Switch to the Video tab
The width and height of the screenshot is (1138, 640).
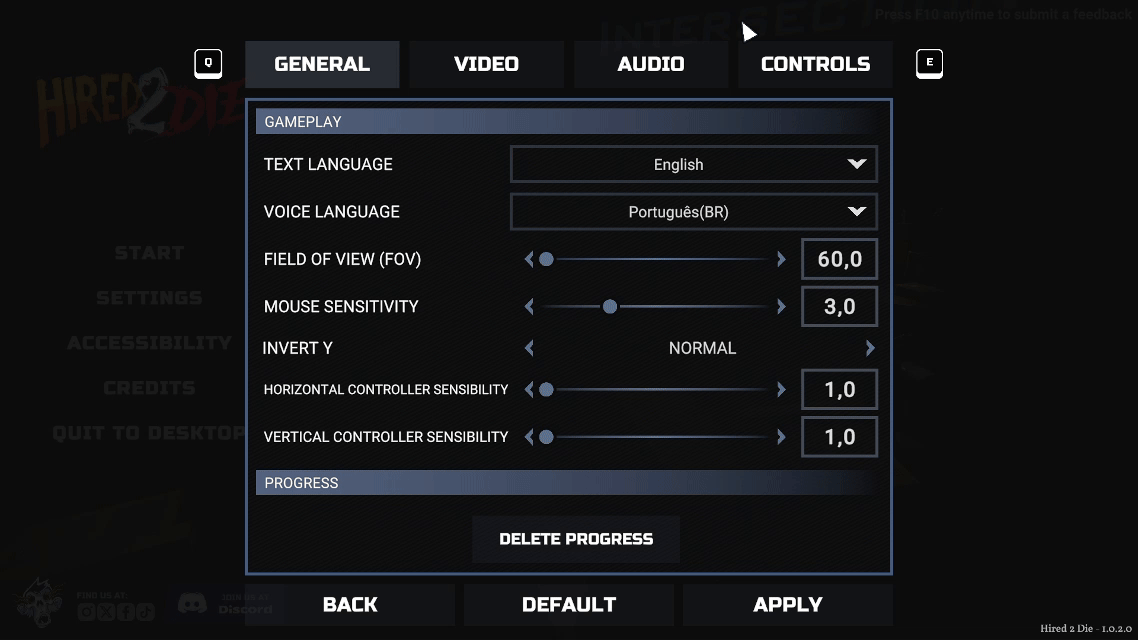(486, 64)
